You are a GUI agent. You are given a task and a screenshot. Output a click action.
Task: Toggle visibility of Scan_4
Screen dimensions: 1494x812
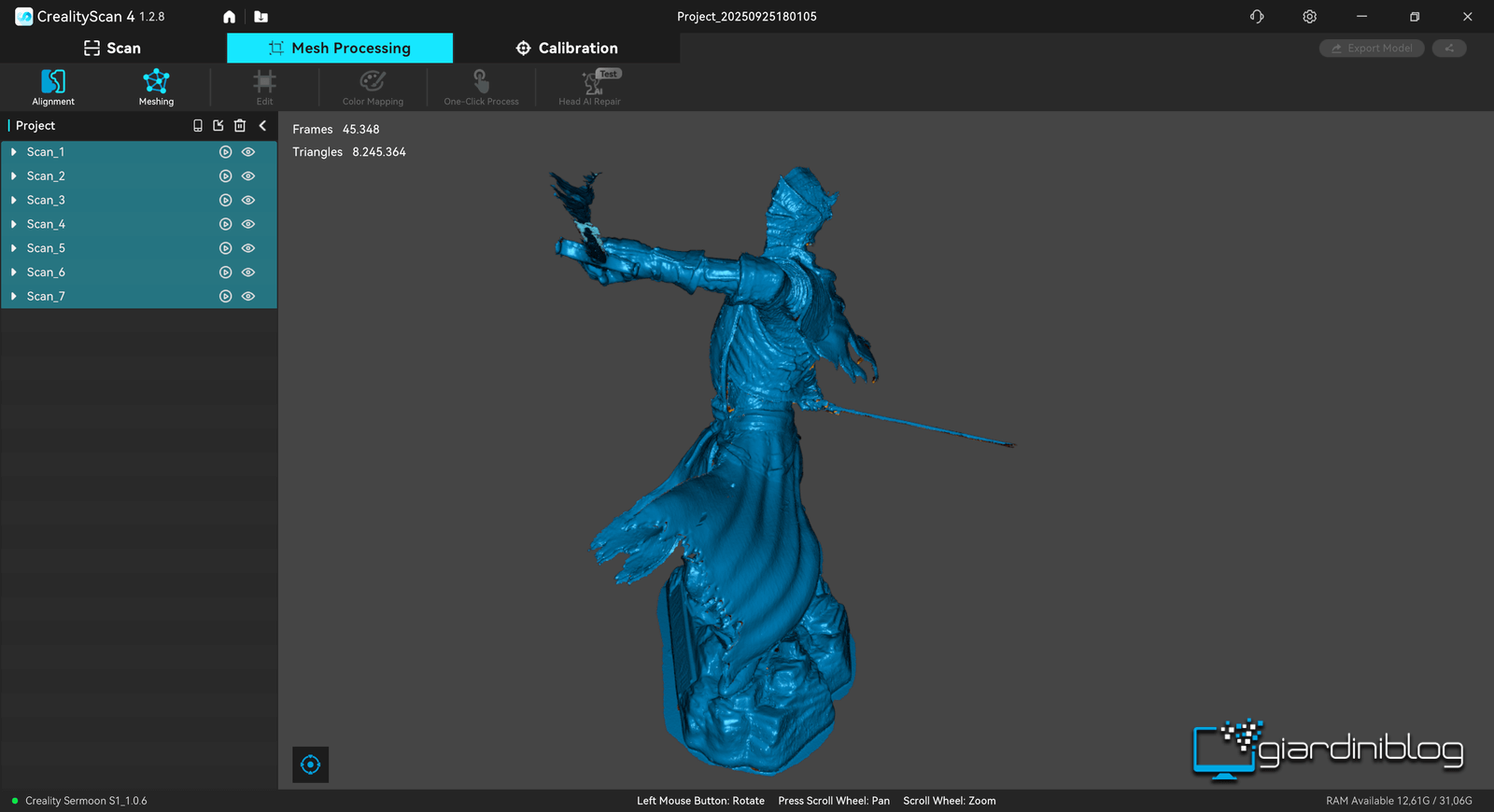click(248, 224)
